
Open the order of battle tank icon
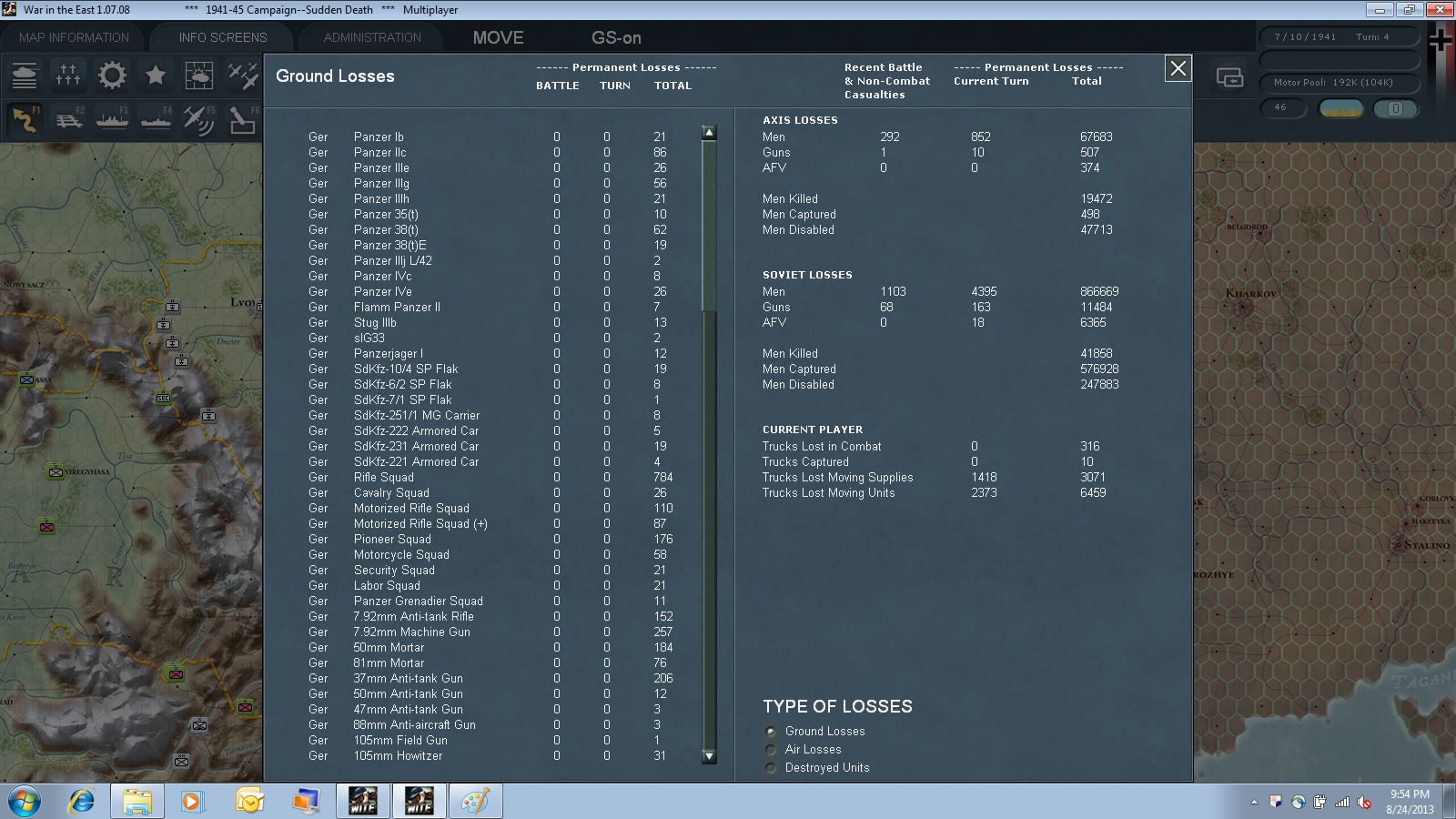25,75
